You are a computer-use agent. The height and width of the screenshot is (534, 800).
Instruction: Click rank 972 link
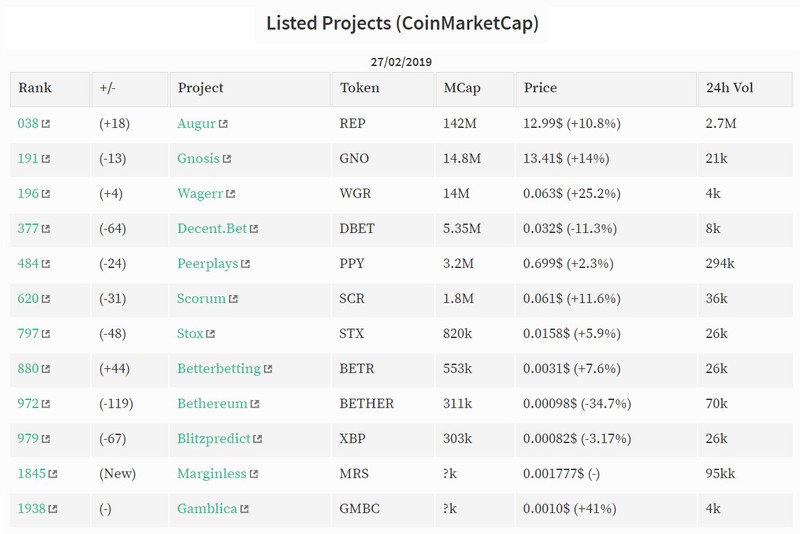click(28, 403)
